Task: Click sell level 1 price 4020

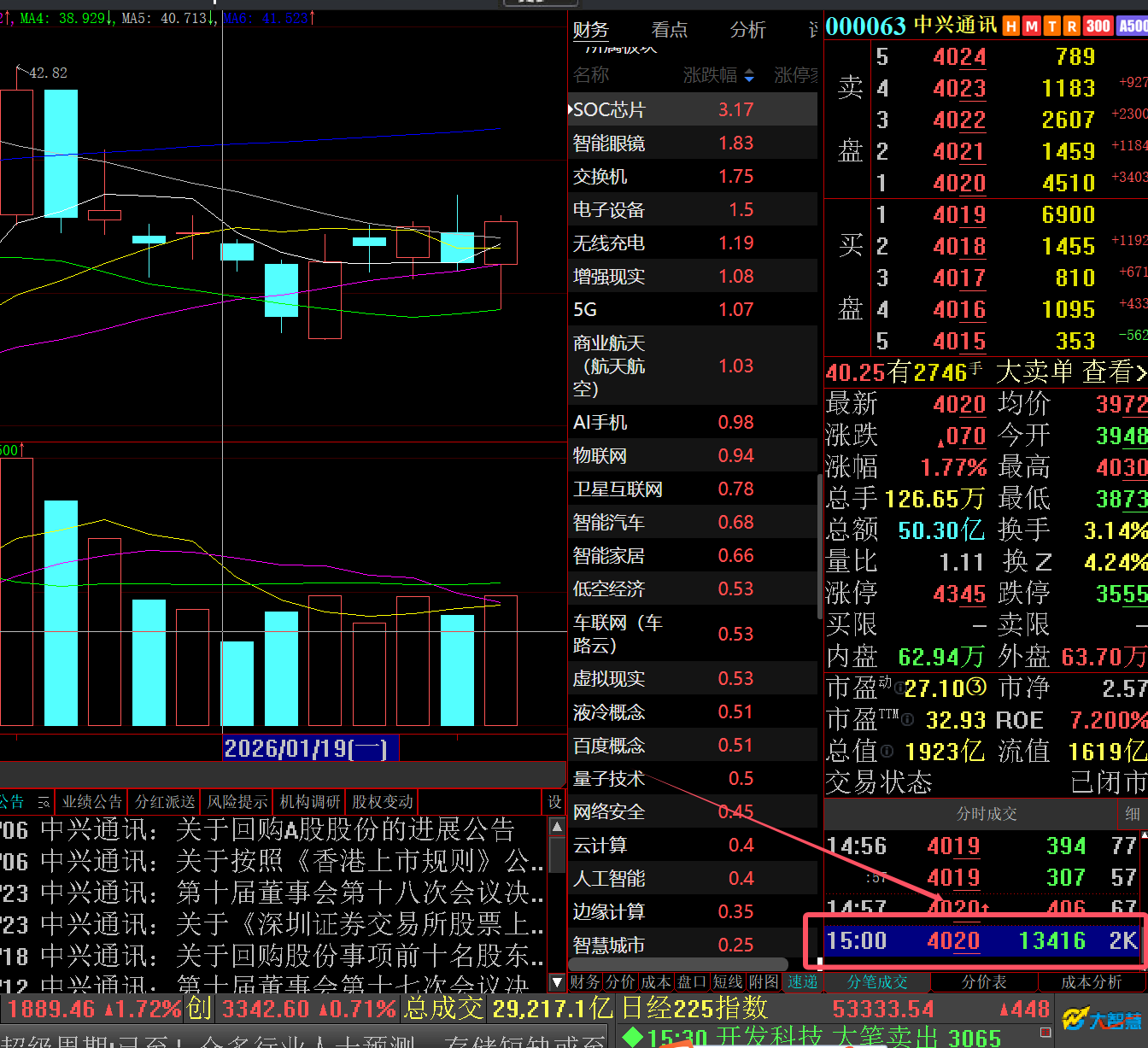Action: tap(959, 183)
